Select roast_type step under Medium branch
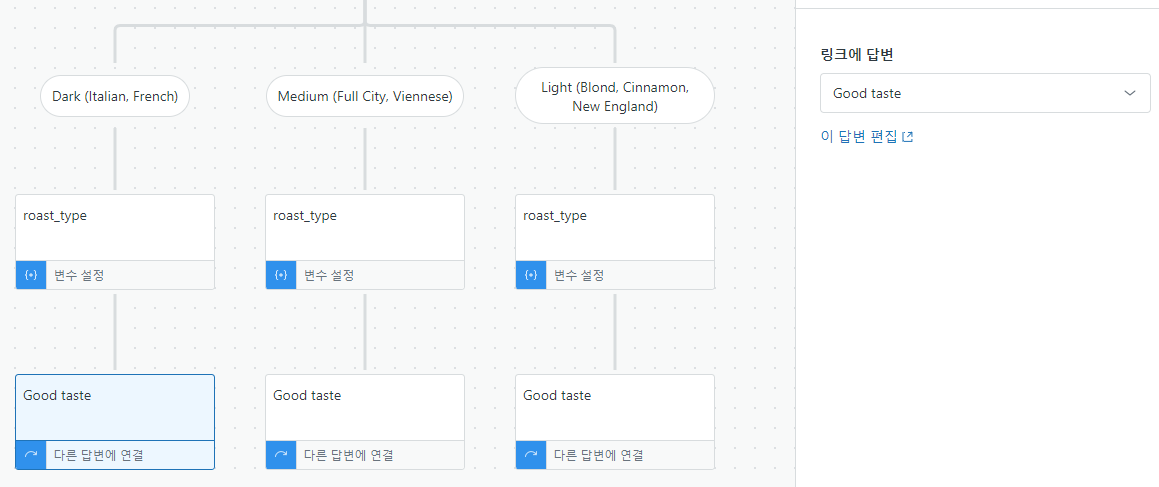 coord(364,242)
